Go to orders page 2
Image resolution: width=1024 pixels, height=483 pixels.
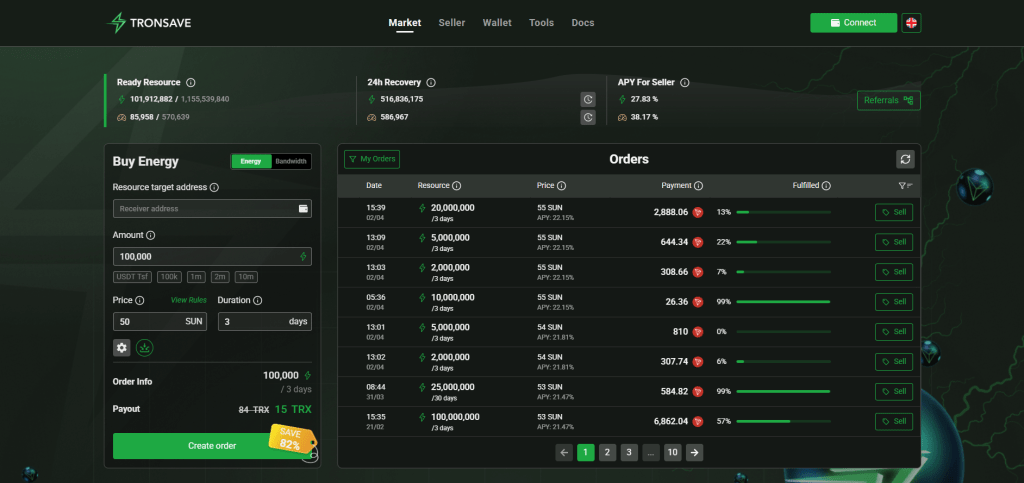point(607,452)
